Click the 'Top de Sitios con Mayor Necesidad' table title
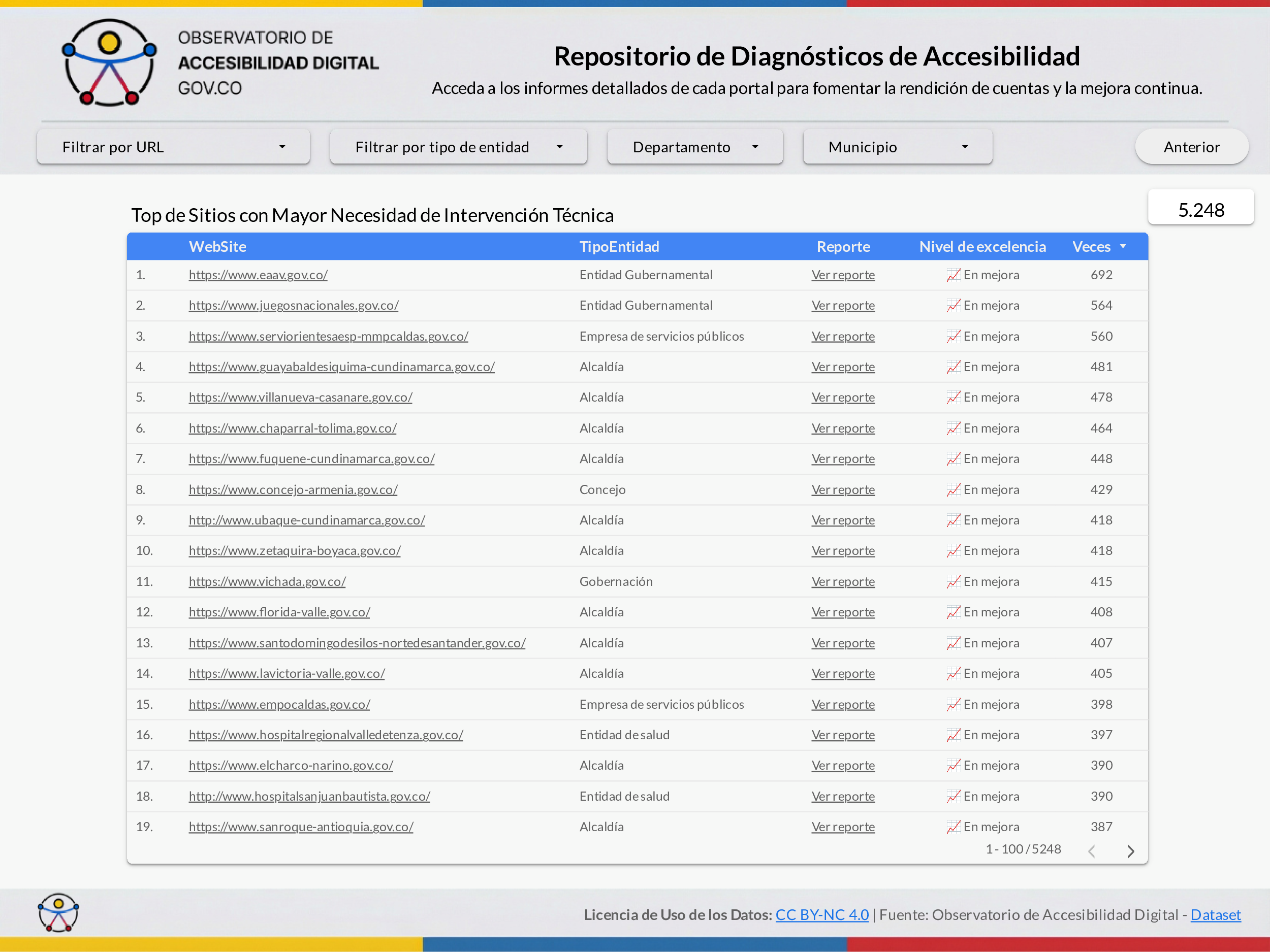The width and height of the screenshot is (1270, 952). 372,215
